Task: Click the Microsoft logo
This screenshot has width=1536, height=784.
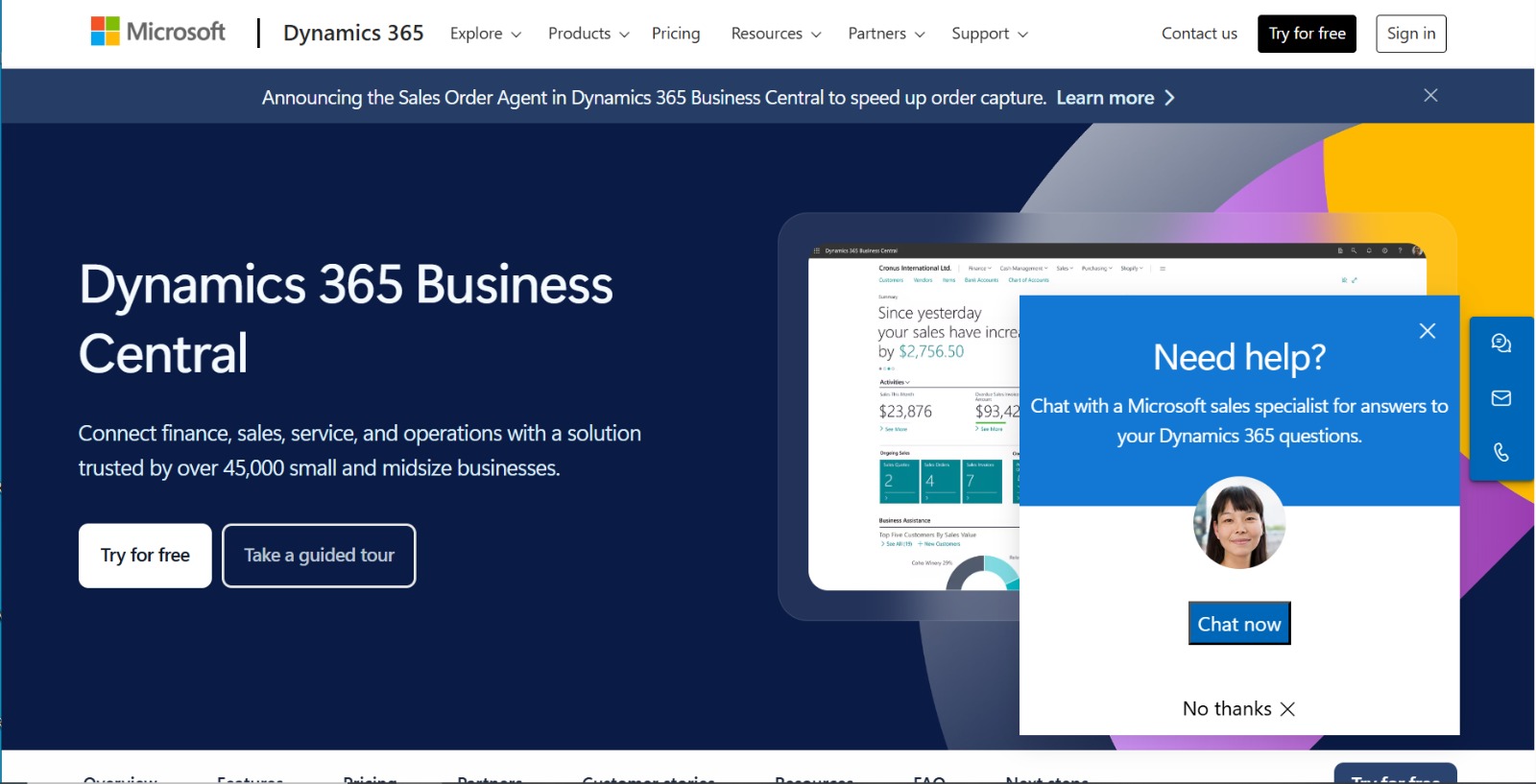Action: (158, 32)
